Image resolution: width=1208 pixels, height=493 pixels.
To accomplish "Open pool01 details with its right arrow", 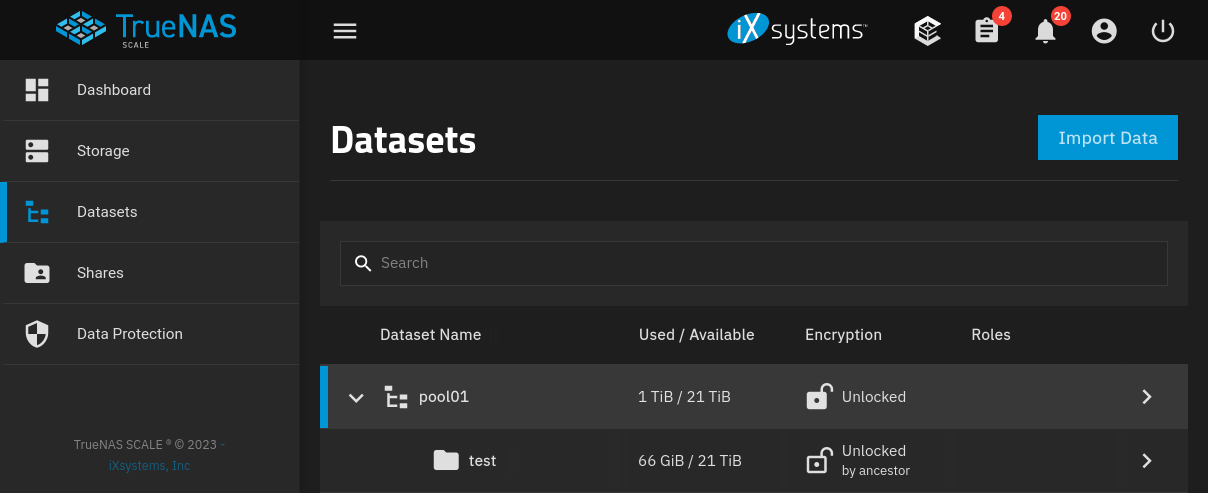I will pyautogui.click(x=1147, y=397).
